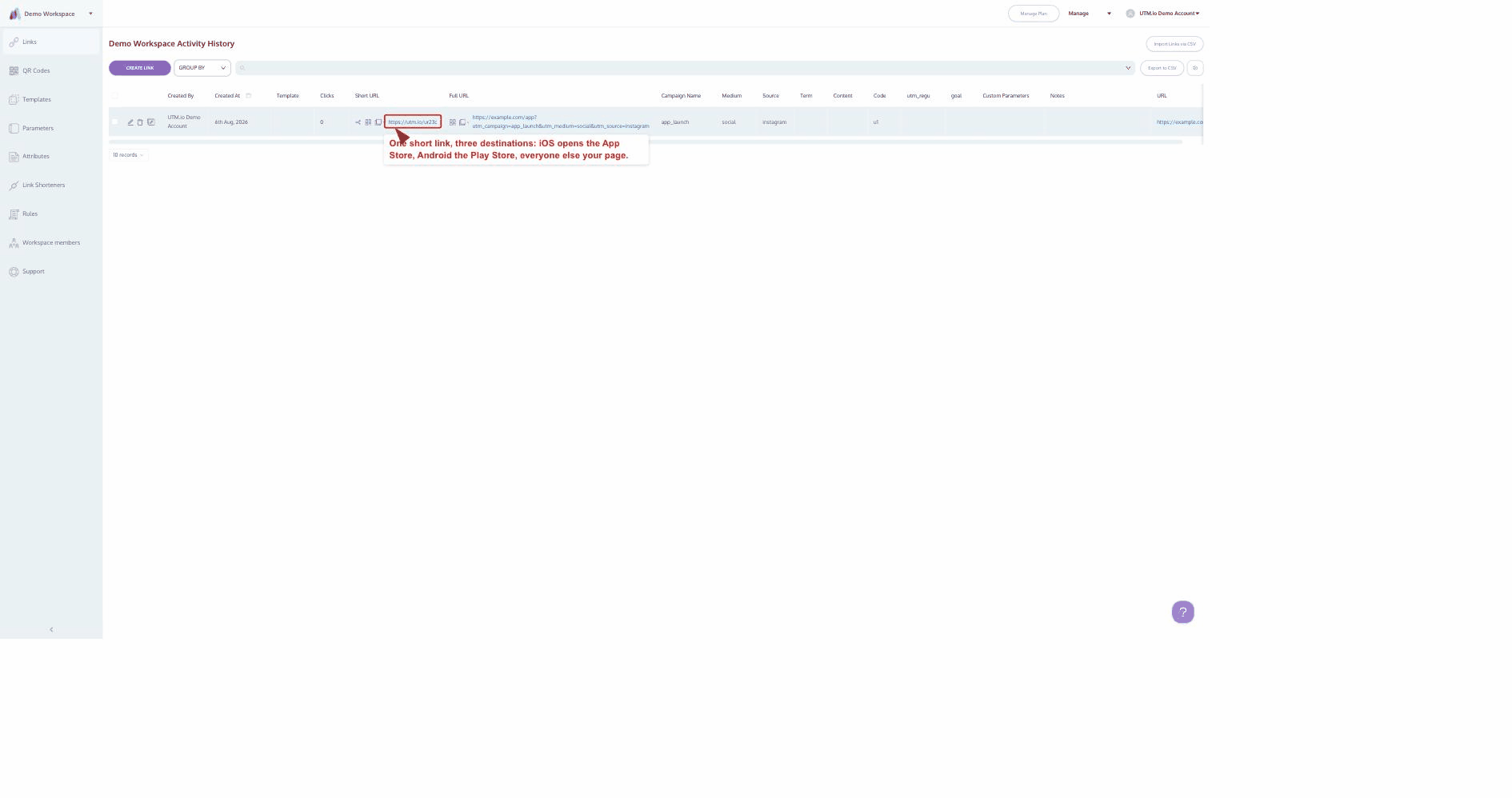Open the full example.com/app URL link
The image size is (1512, 798).
click(x=560, y=122)
